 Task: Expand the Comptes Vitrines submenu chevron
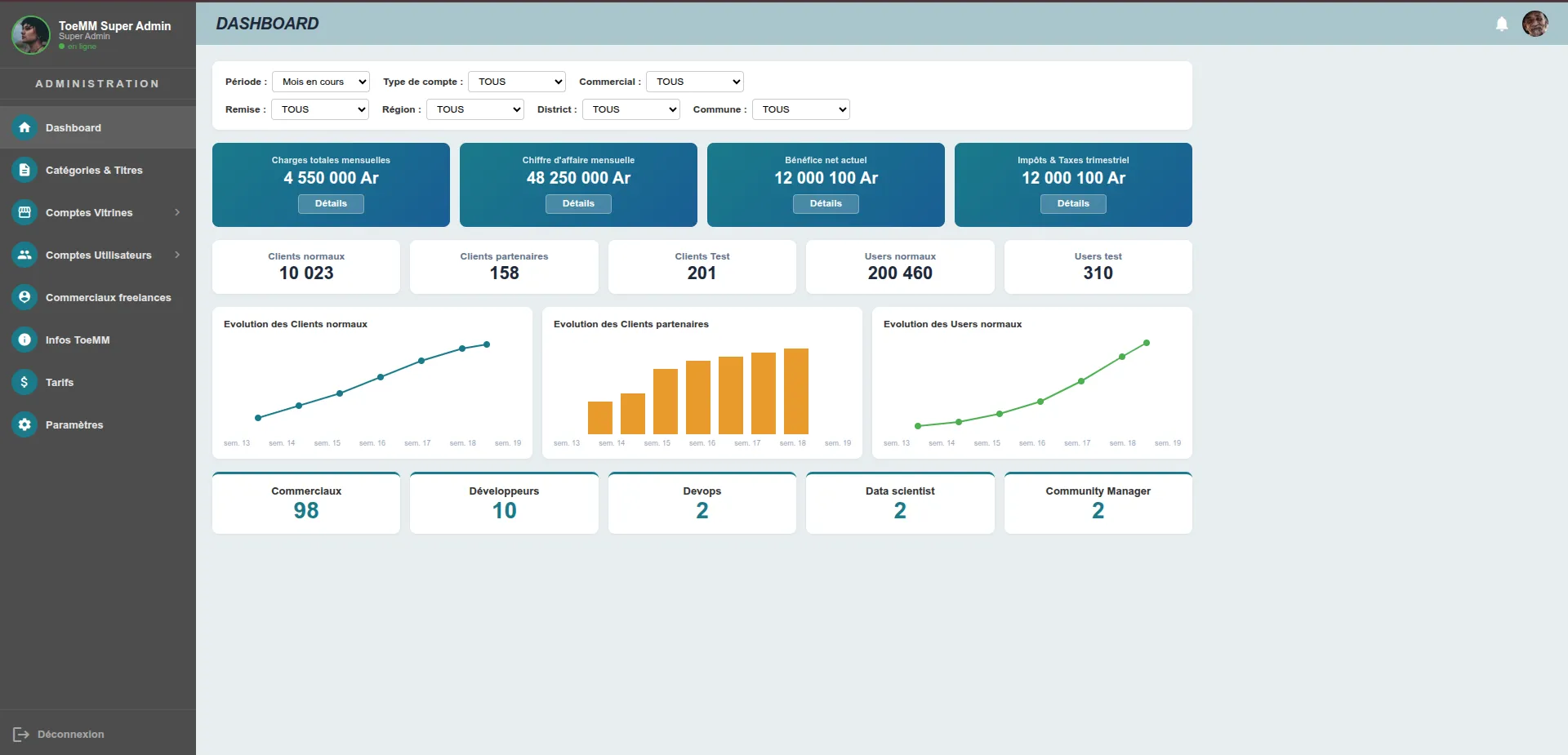(177, 212)
